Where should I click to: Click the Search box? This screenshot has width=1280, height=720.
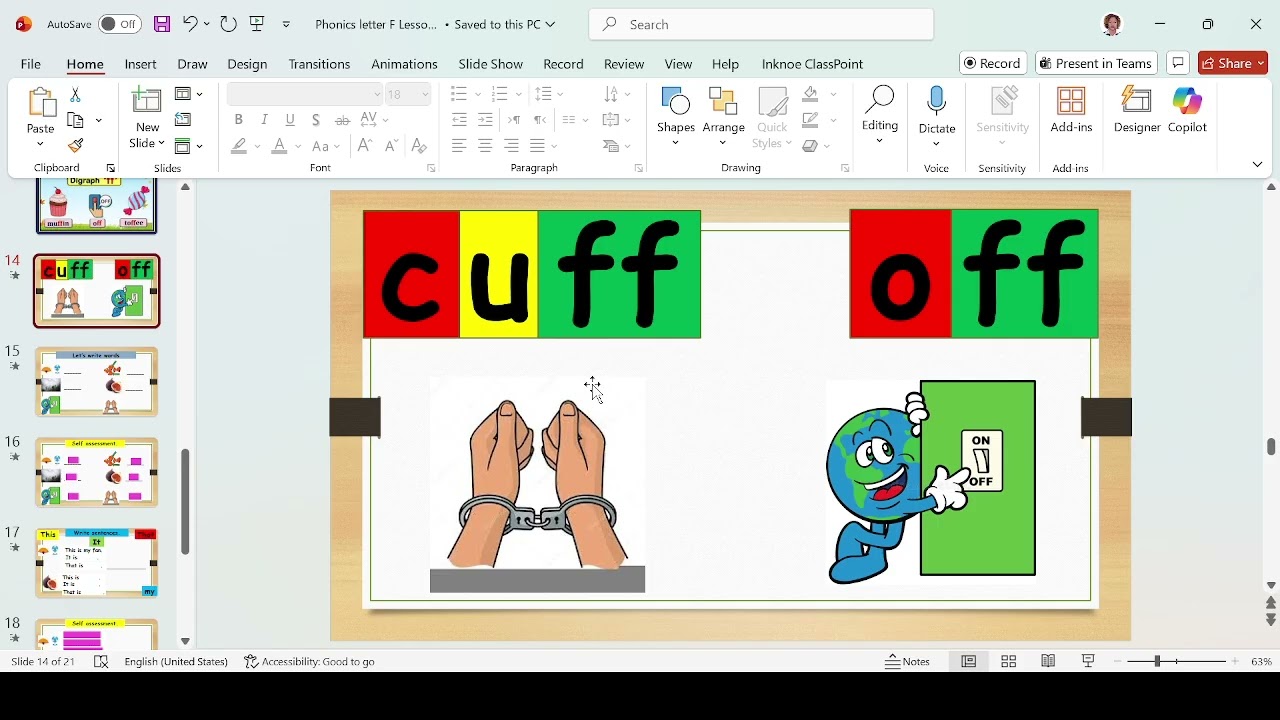click(x=762, y=24)
